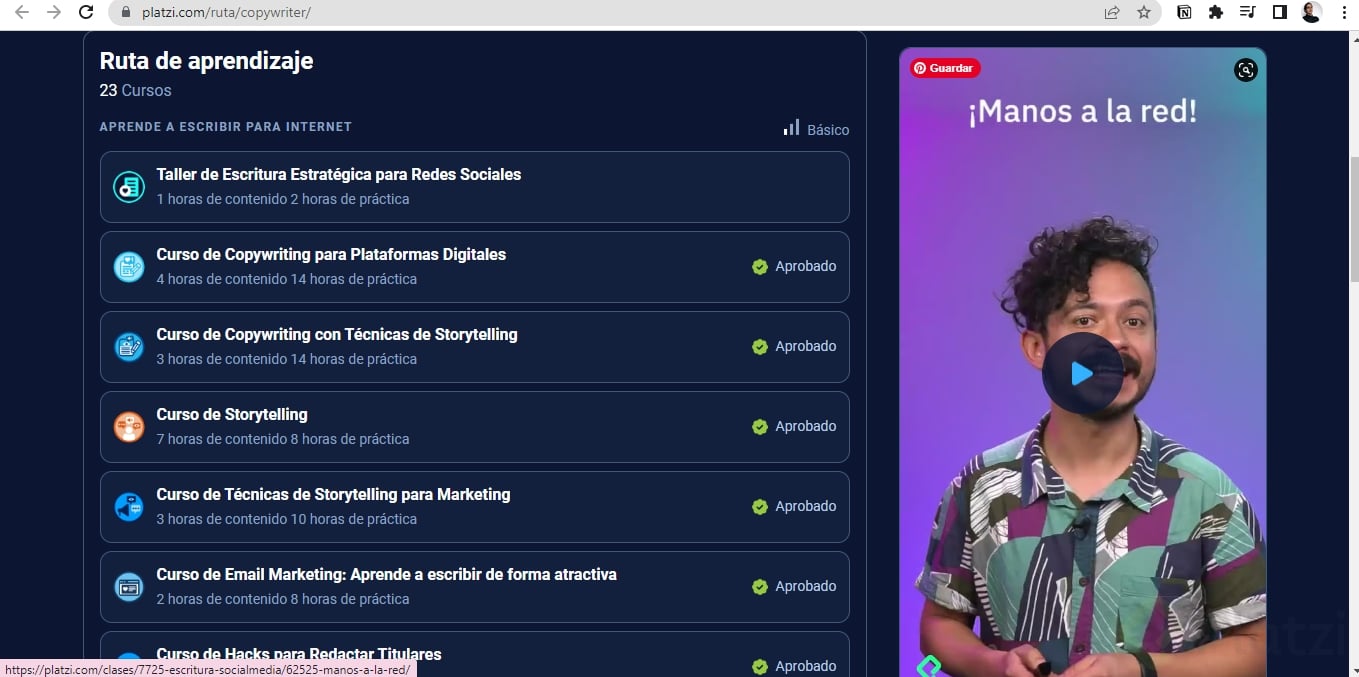Click the browser profile avatar
The width and height of the screenshot is (1359, 677).
(1311, 12)
